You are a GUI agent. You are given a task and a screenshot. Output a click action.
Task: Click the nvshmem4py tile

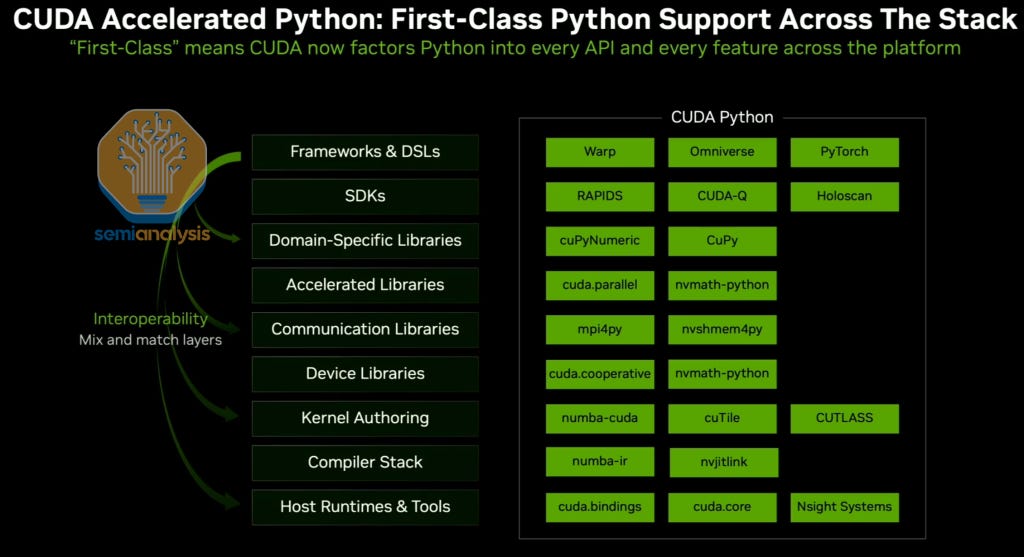722,329
